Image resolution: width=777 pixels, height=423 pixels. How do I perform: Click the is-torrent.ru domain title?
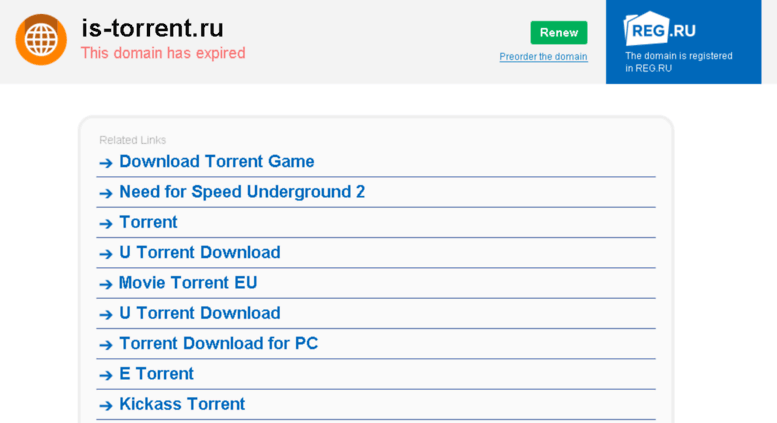[153, 28]
